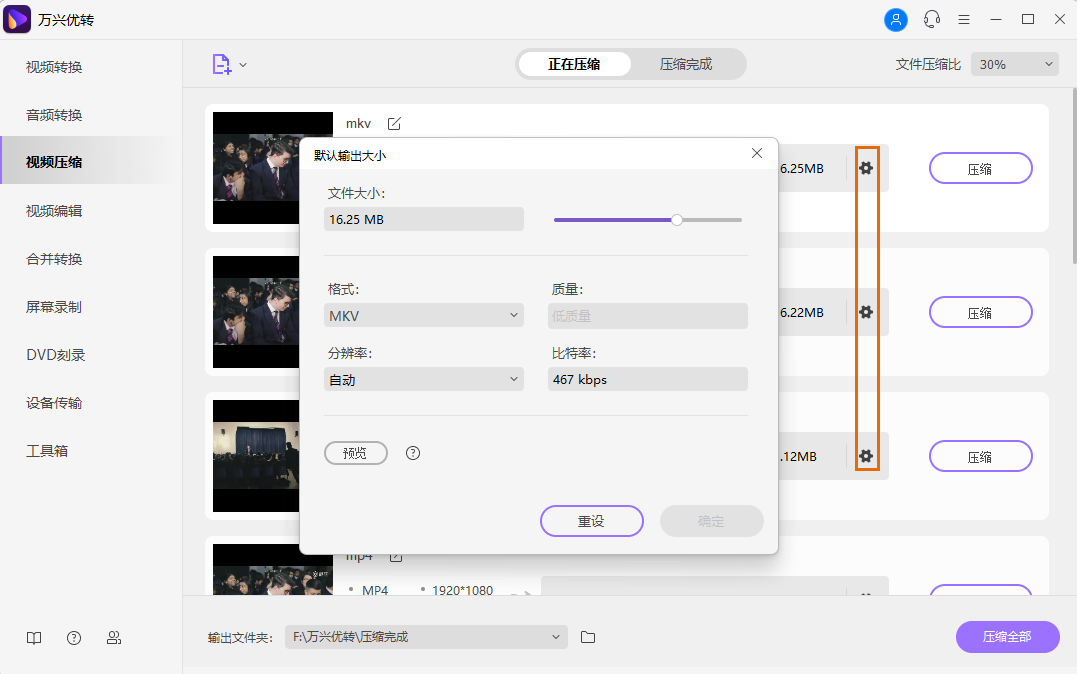Open 屏幕录制 from the sidebar

coord(54,307)
